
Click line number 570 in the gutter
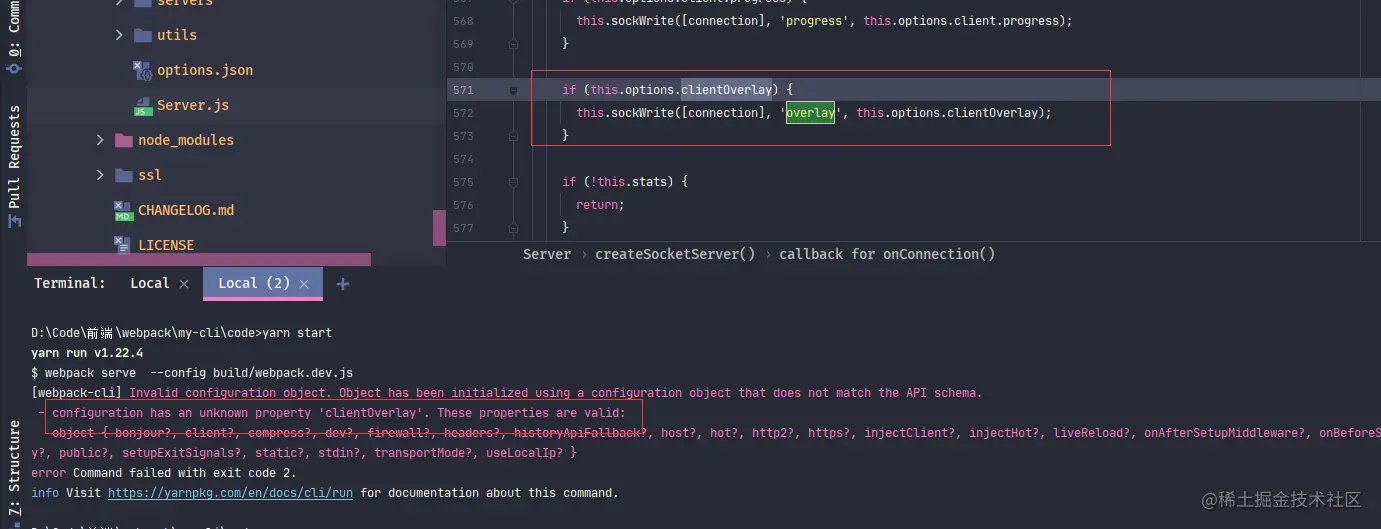tap(463, 67)
